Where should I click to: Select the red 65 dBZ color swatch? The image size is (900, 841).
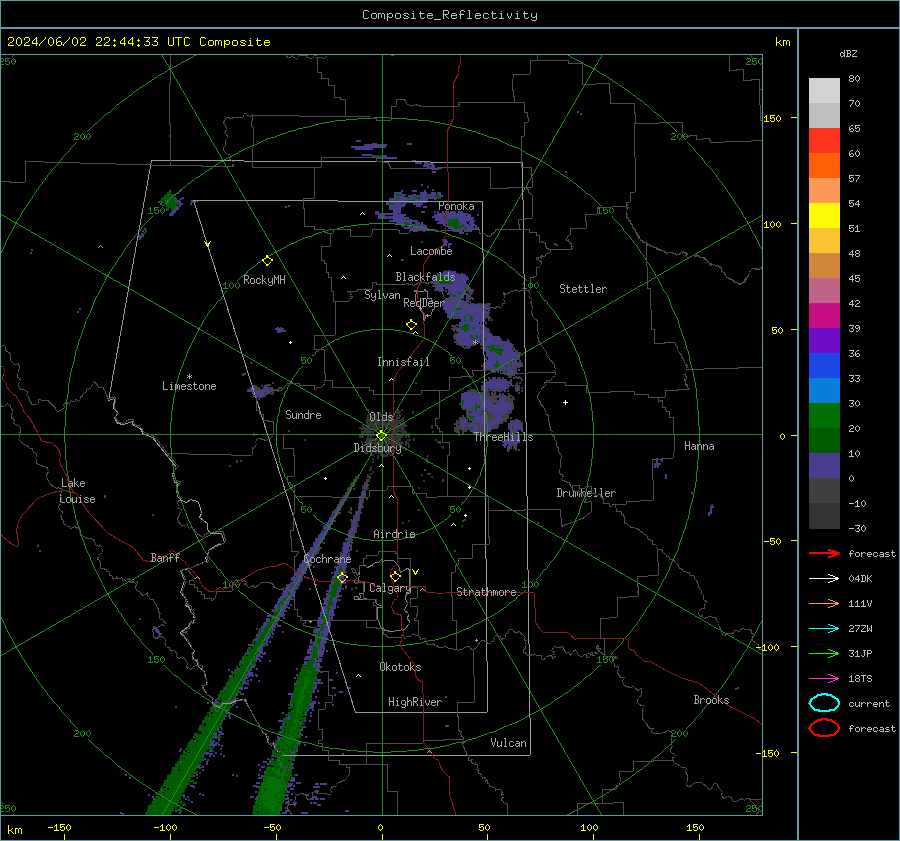pos(824,140)
